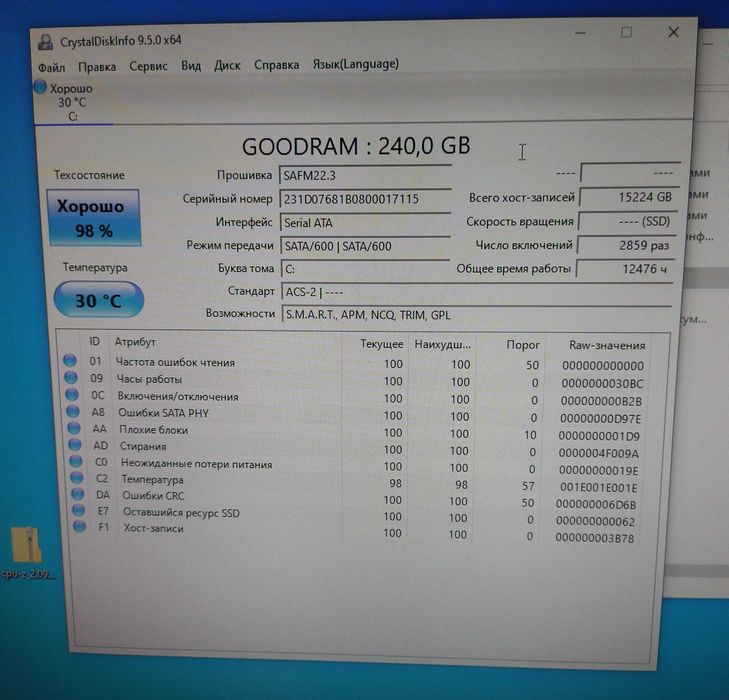729x700 pixels.
Task: Click the serial number field
Action: click(x=365, y=199)
